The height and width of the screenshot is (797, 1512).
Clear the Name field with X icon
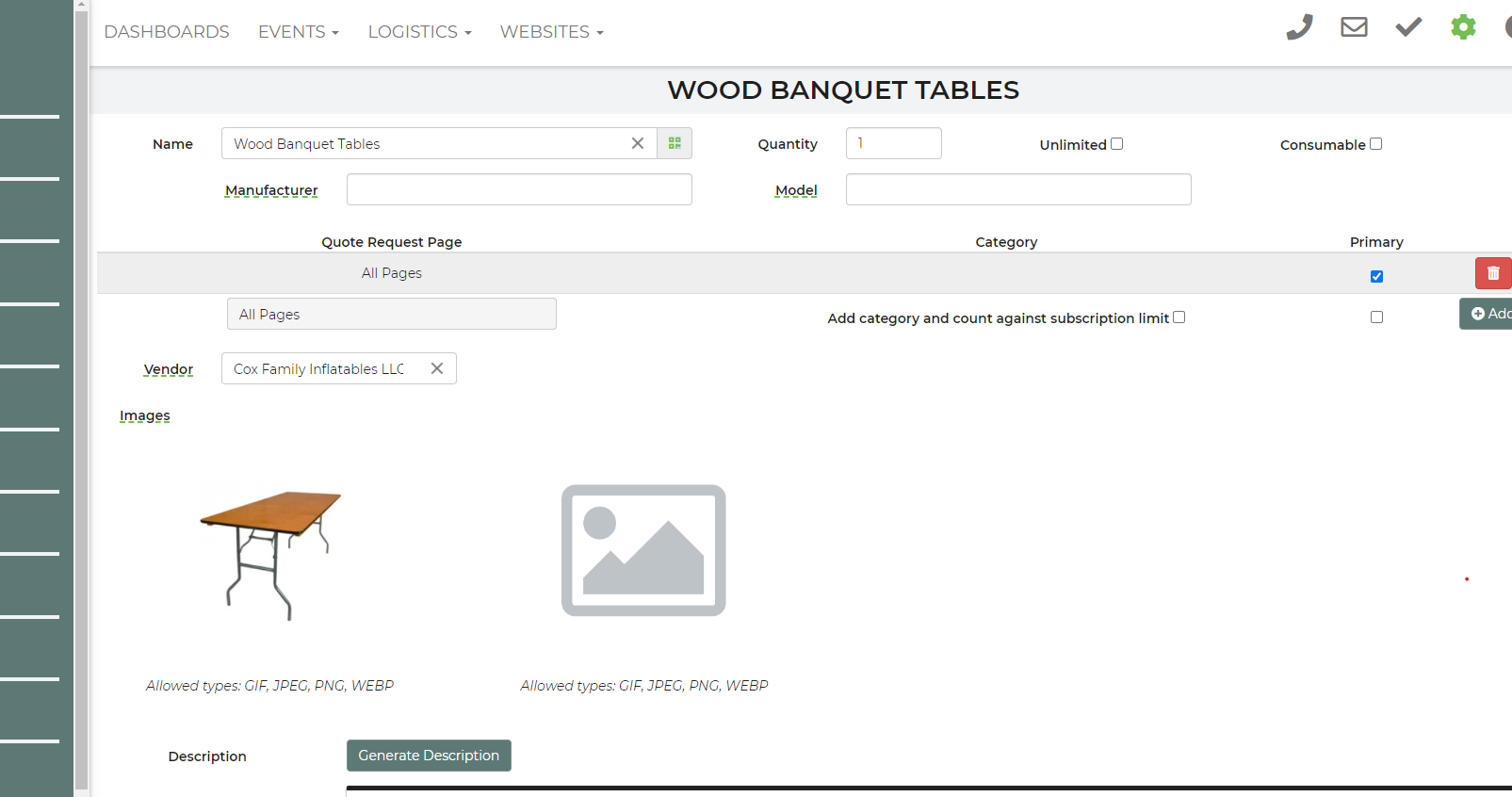tap(638, 143)
